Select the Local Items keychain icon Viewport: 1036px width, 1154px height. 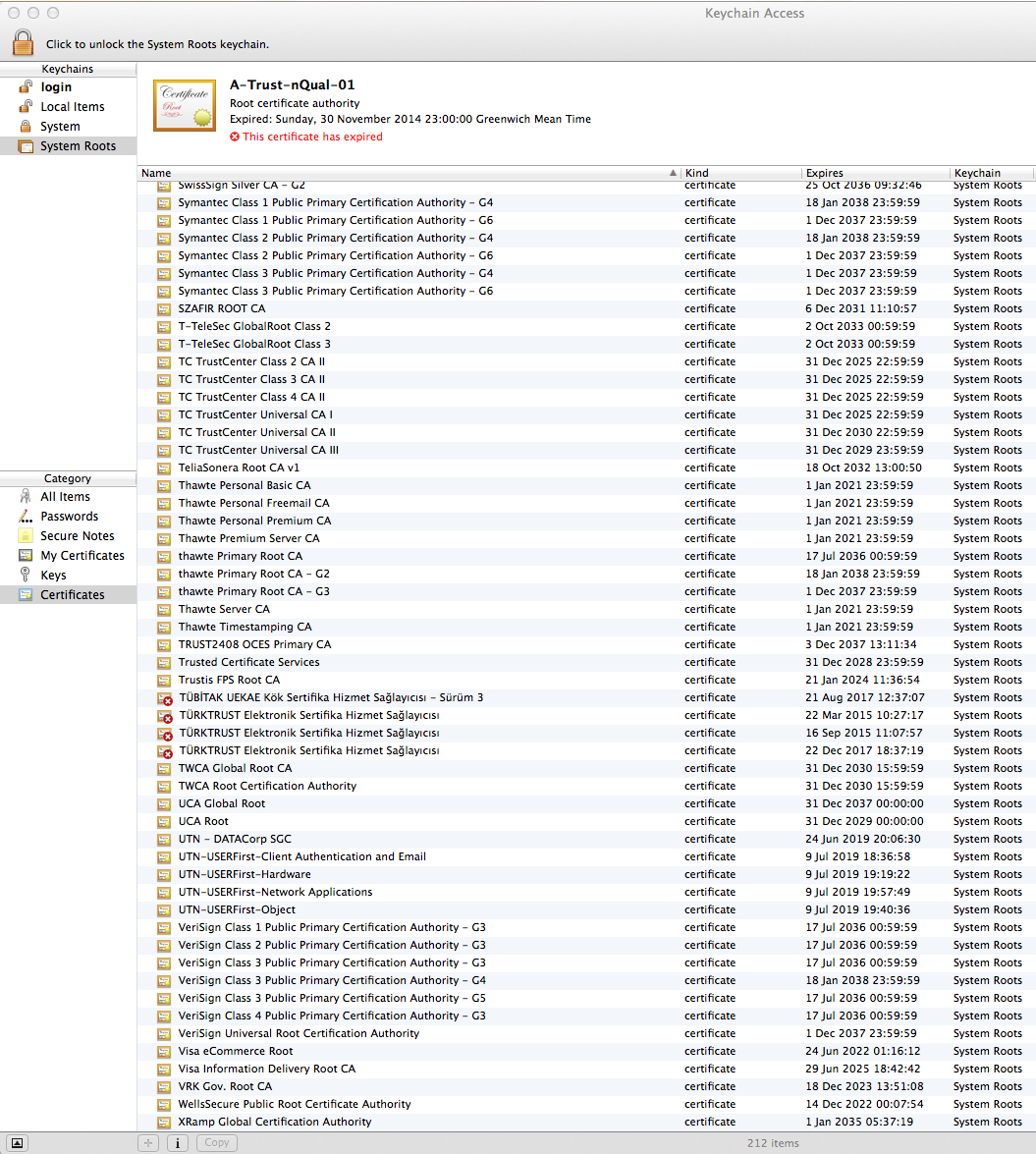(26, 107)
